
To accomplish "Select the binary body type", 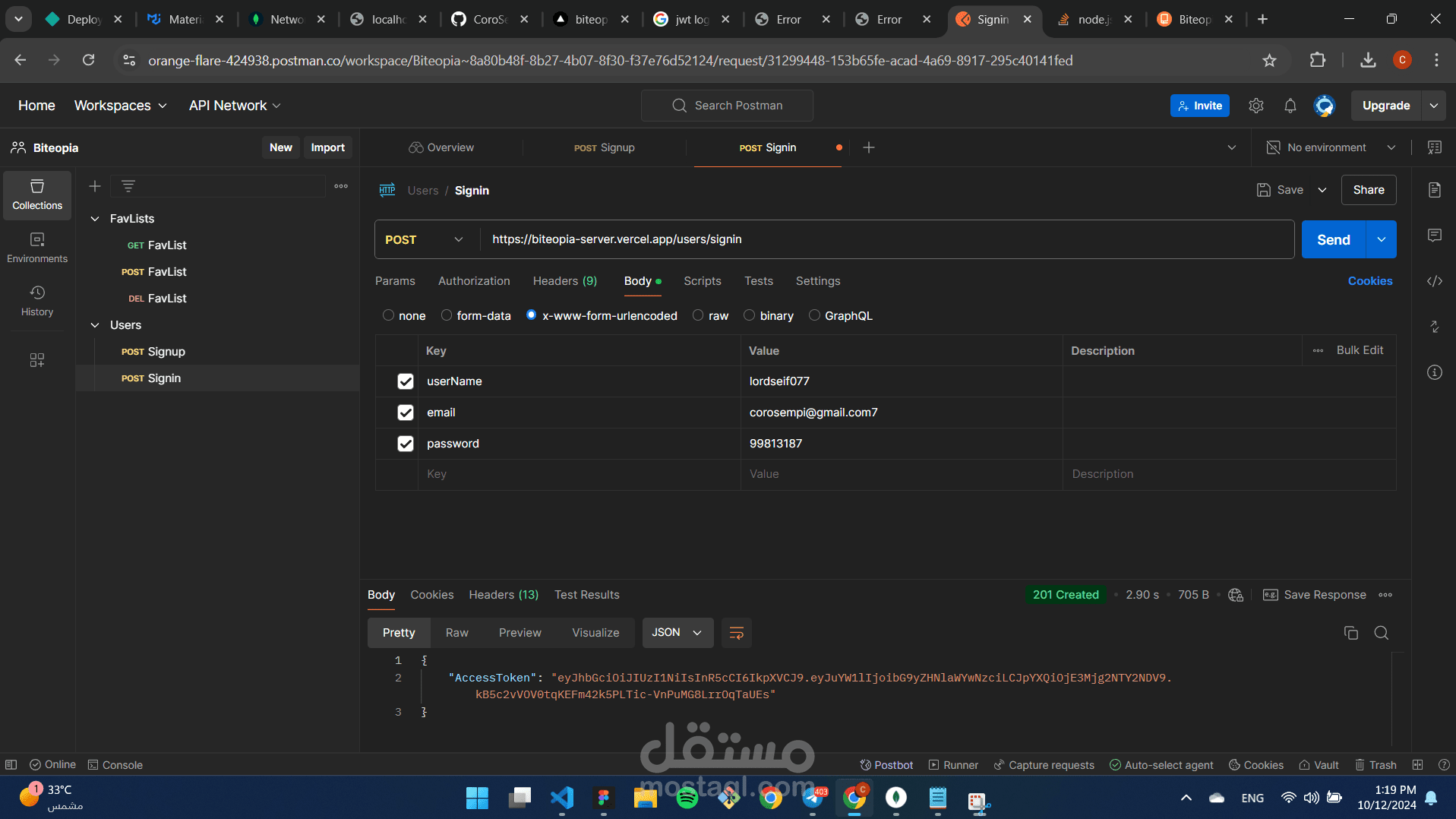I will tap(750, 315).
